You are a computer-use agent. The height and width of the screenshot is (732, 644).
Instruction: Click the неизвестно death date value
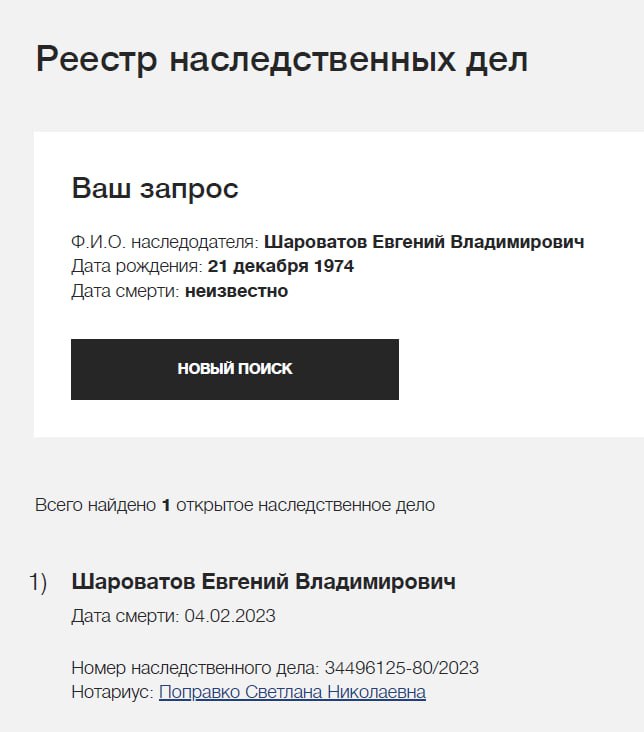pyautogui.click(x=236, y=292)
